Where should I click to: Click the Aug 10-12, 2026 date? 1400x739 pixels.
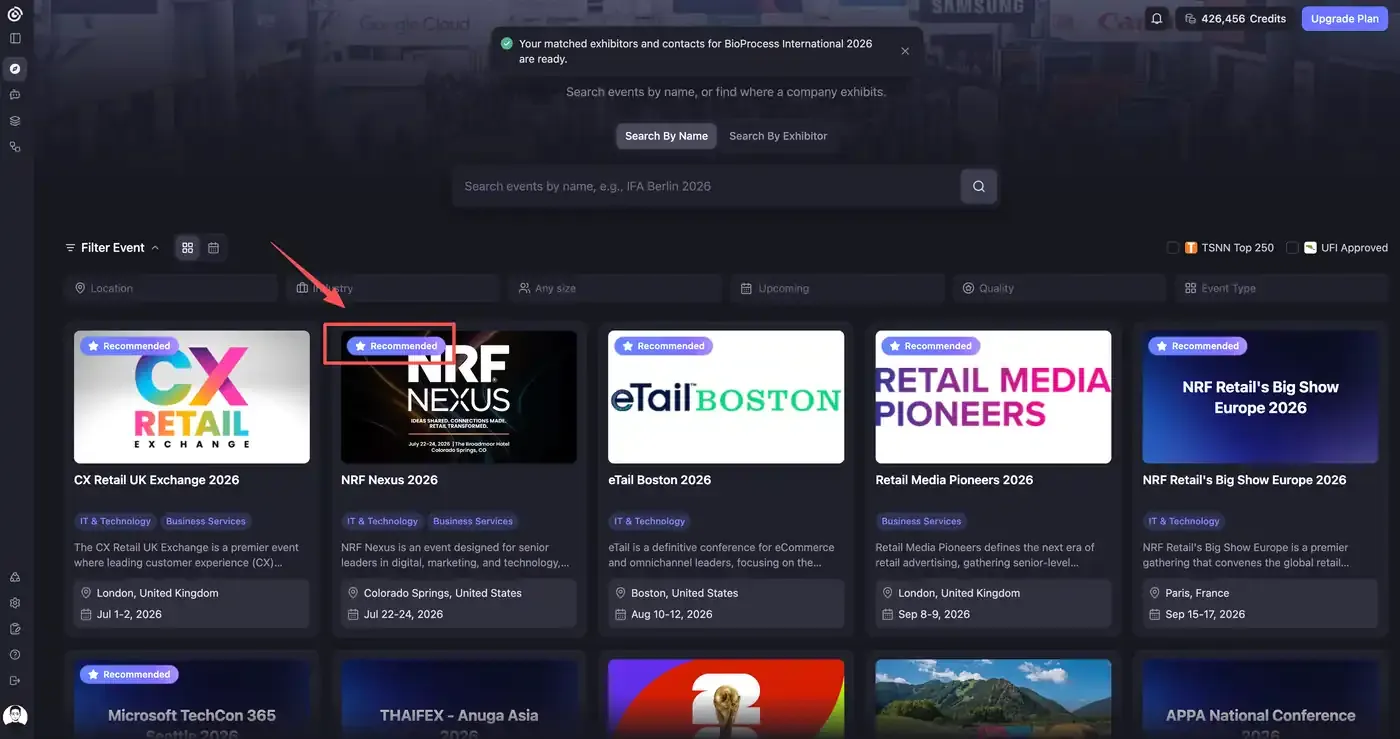tap(672, 614)
